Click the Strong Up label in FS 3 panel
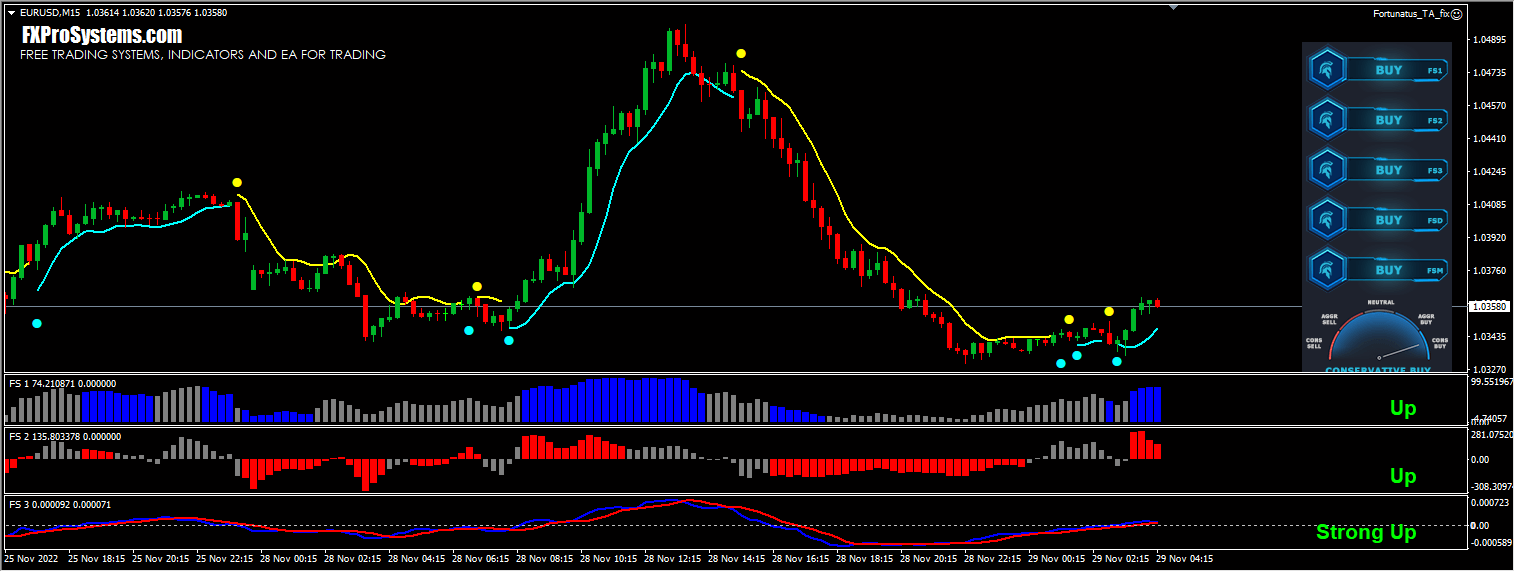The width and height of the screenshot is (1515, 572). coord(1365,532)
